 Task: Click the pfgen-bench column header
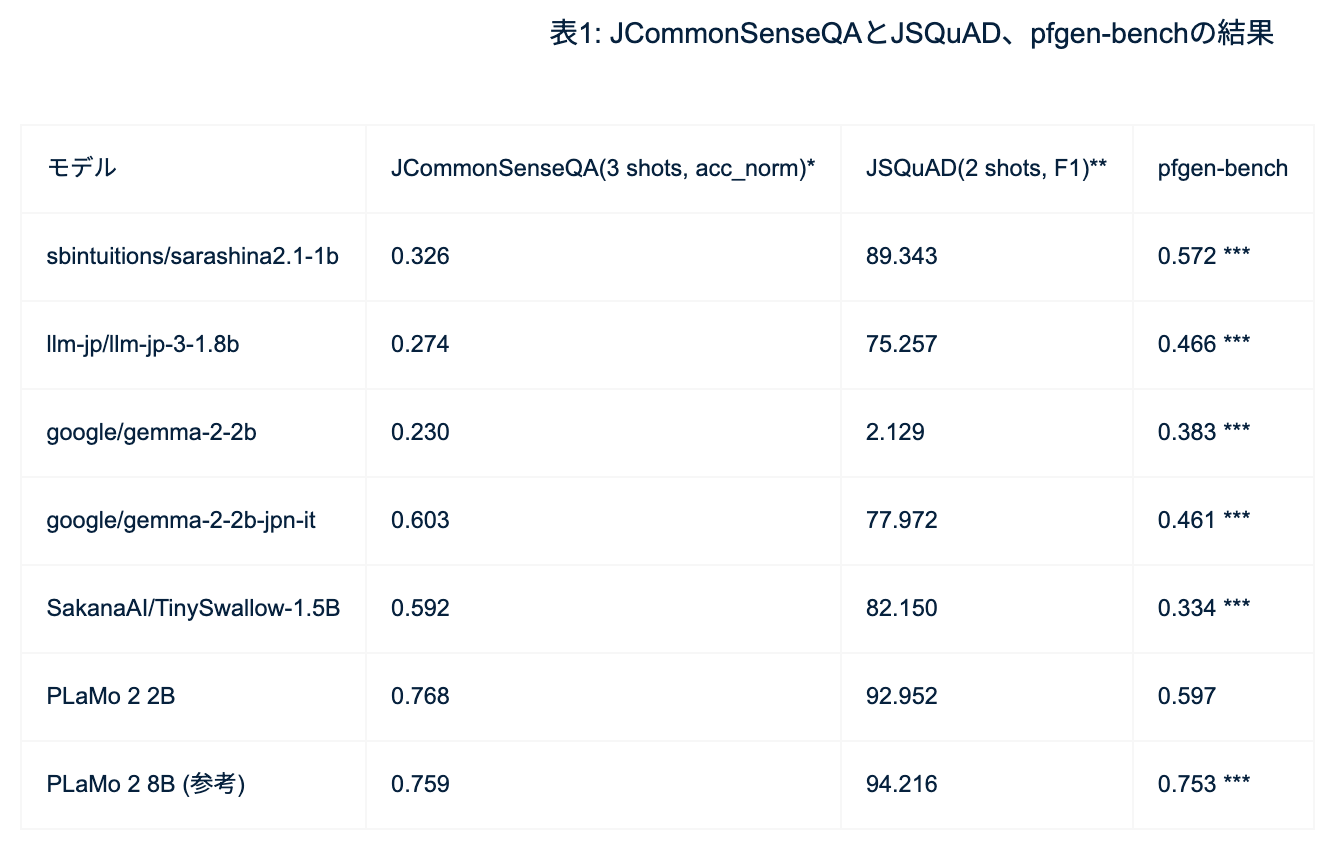coord(1223,168)
